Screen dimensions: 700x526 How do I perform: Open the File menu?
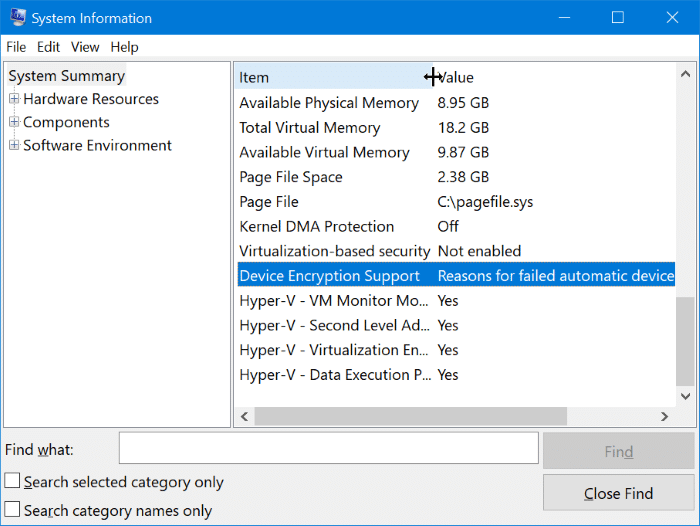16,47
